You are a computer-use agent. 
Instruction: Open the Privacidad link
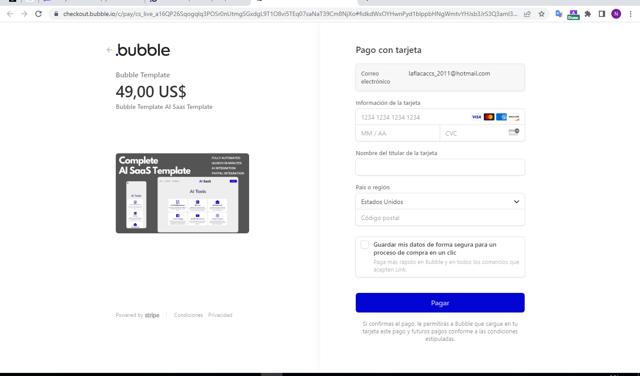tap(220, 315)
